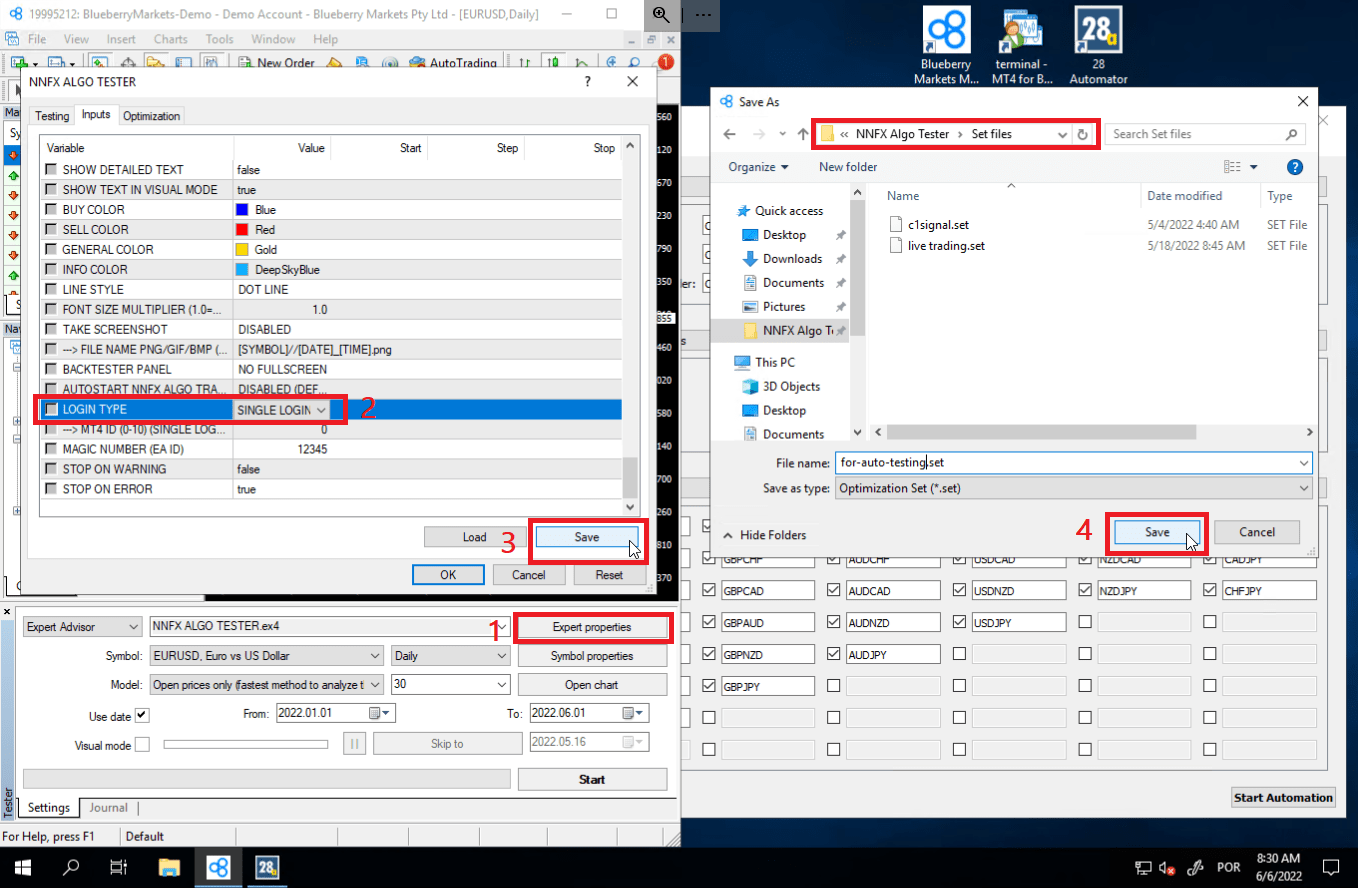Refresh the Set files folder path
Viewport: 1358px width, 888px height.
pos(1082,134)
